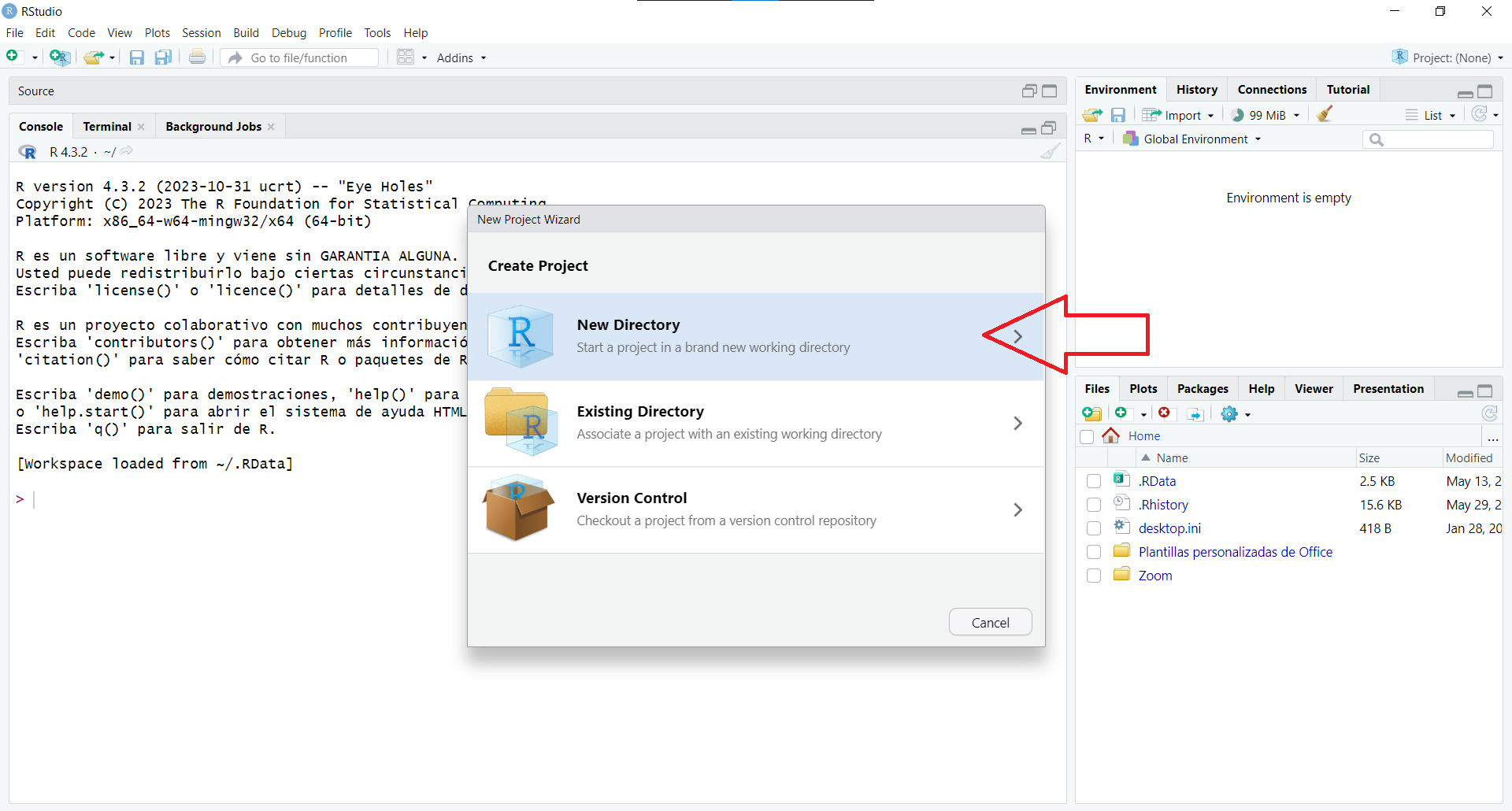Click the red Delete icon in Files pane
1512x811 pixels.
pos(1164,413)
